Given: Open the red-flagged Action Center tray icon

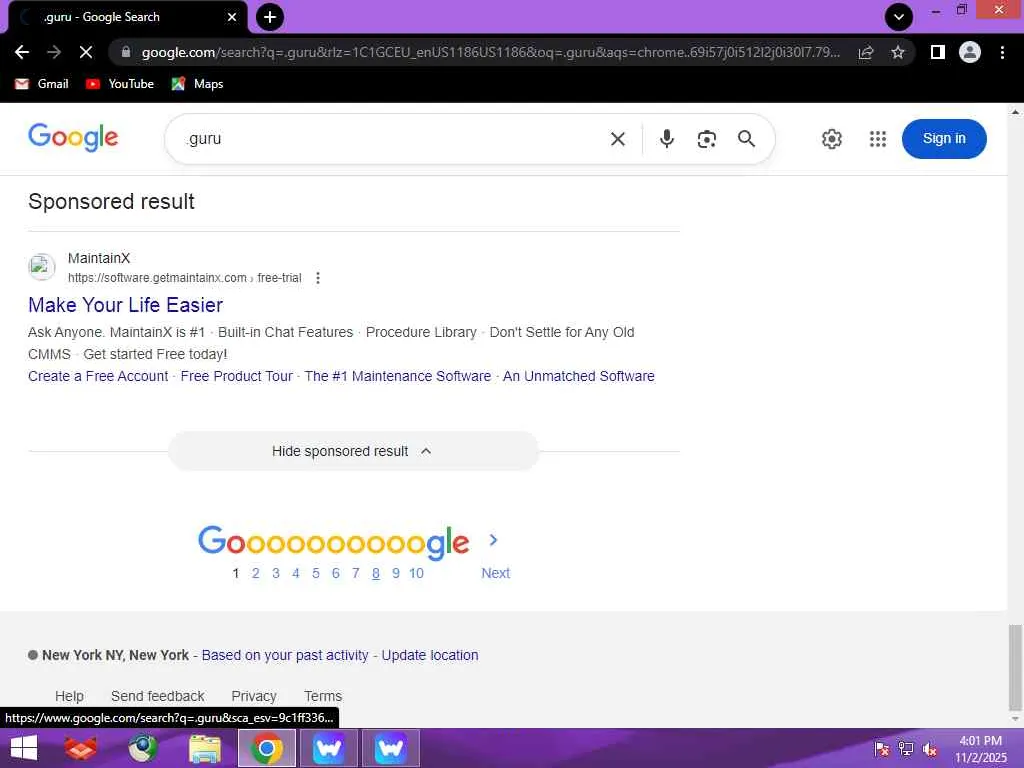Looking at the screenshot, I should pyautogui.click(x=882, y=749).
